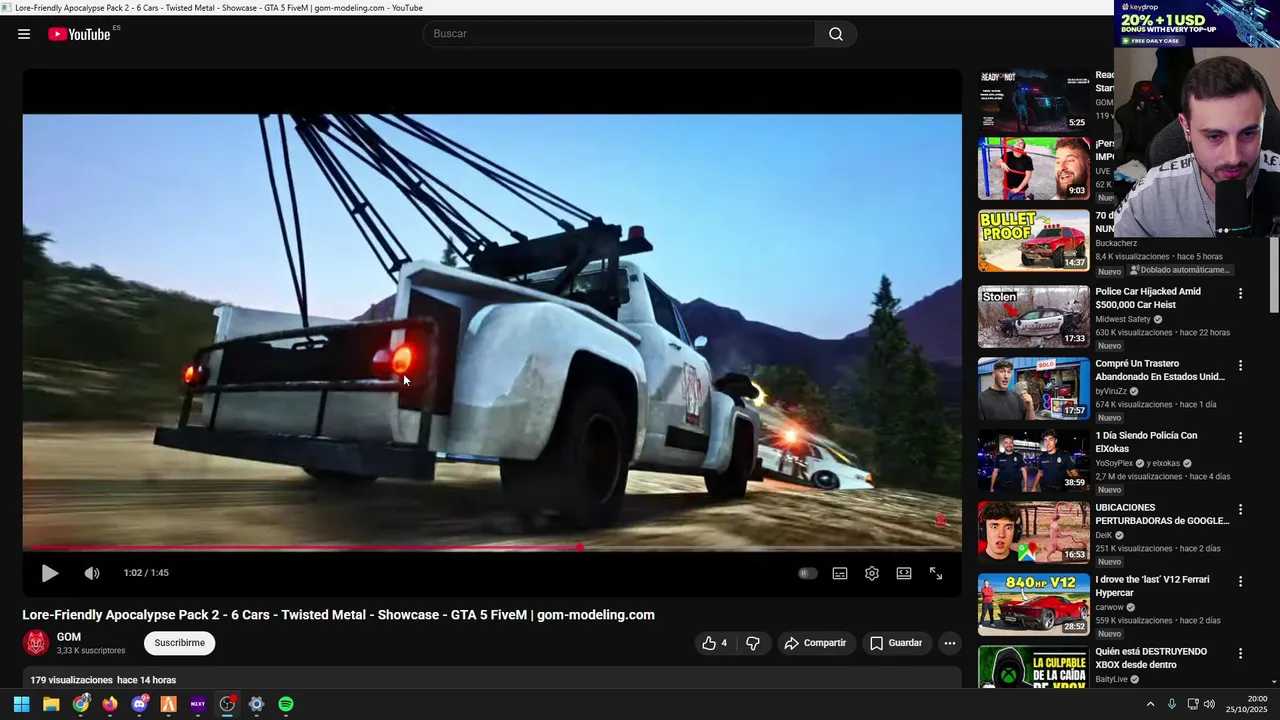Show hidden system tray icons
Image resolution: width=1280 pixels, height=720 pixels.
[x=1150, y=704]
